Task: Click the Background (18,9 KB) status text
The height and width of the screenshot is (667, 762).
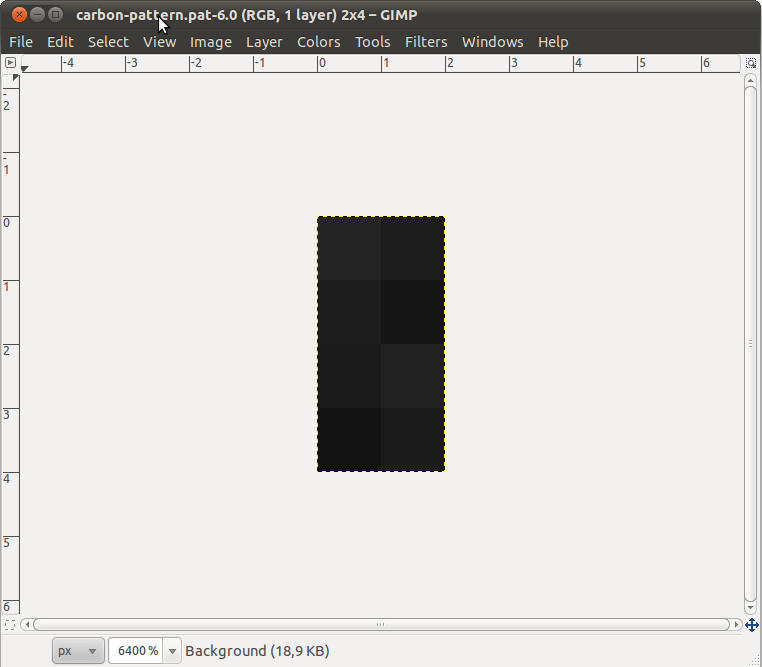Action: pyautogui.click(x=257, y=651)
